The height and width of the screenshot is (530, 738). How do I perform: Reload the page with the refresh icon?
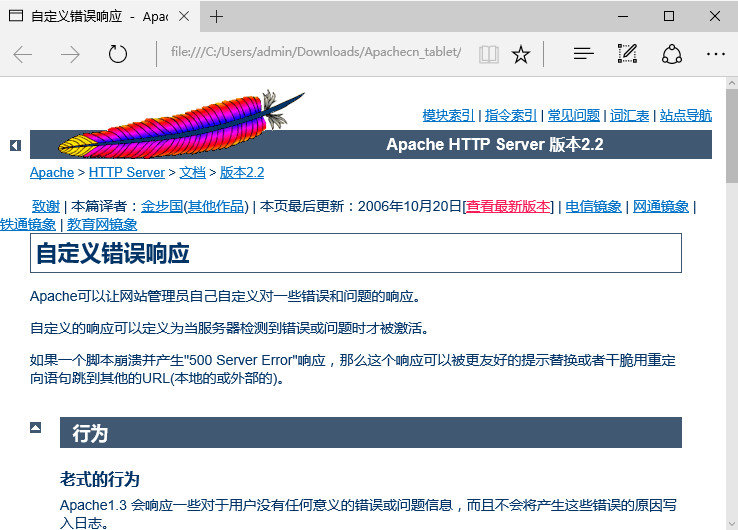point(118,54)
